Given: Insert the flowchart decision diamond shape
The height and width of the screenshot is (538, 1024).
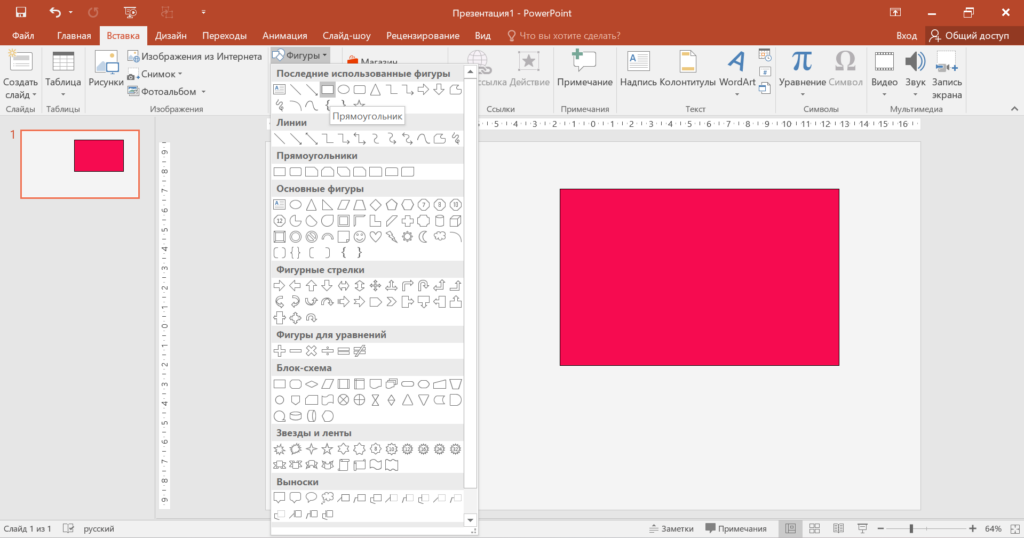Looking at the screenshot, I should 312,384.
